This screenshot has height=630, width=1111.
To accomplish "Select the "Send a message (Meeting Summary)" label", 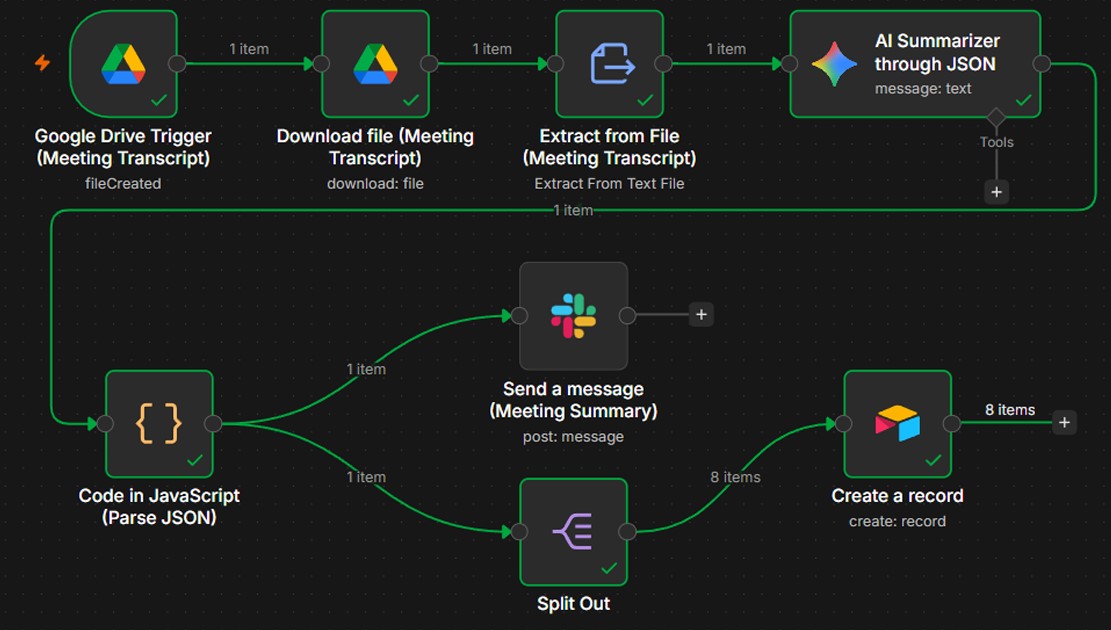I will pyautogui.click(x=573, y=400).
